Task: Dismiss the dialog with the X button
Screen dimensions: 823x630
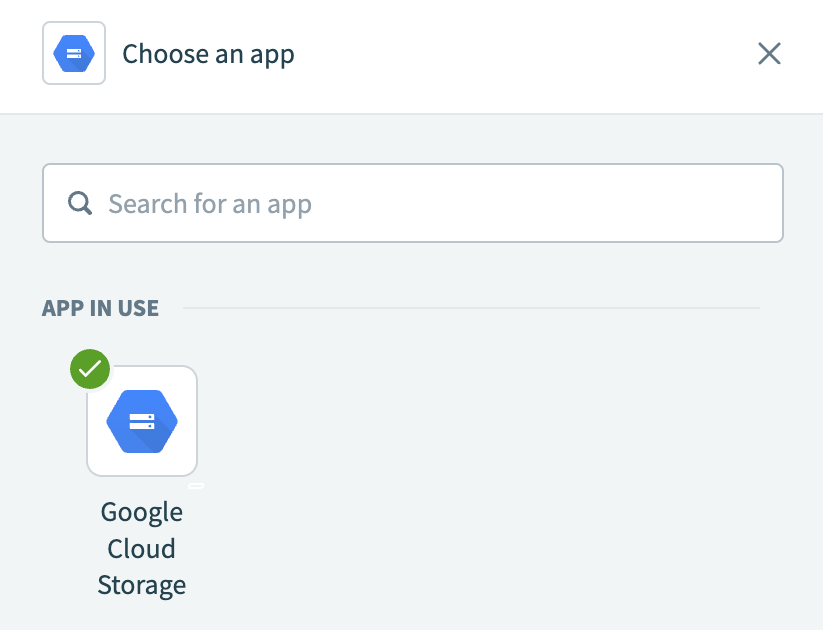Action: (x=769, y=54)
